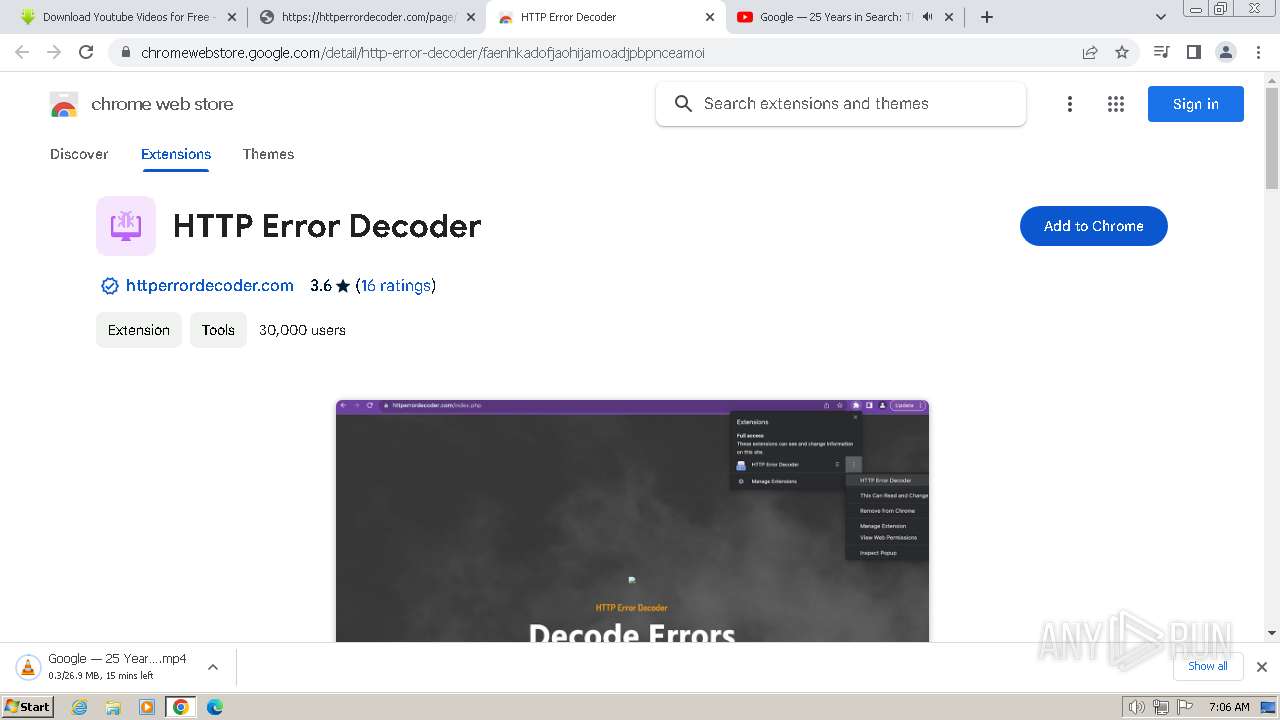Screen dimensions: 1280x720
Task: Click the Sign in button
Action: 1196,104
